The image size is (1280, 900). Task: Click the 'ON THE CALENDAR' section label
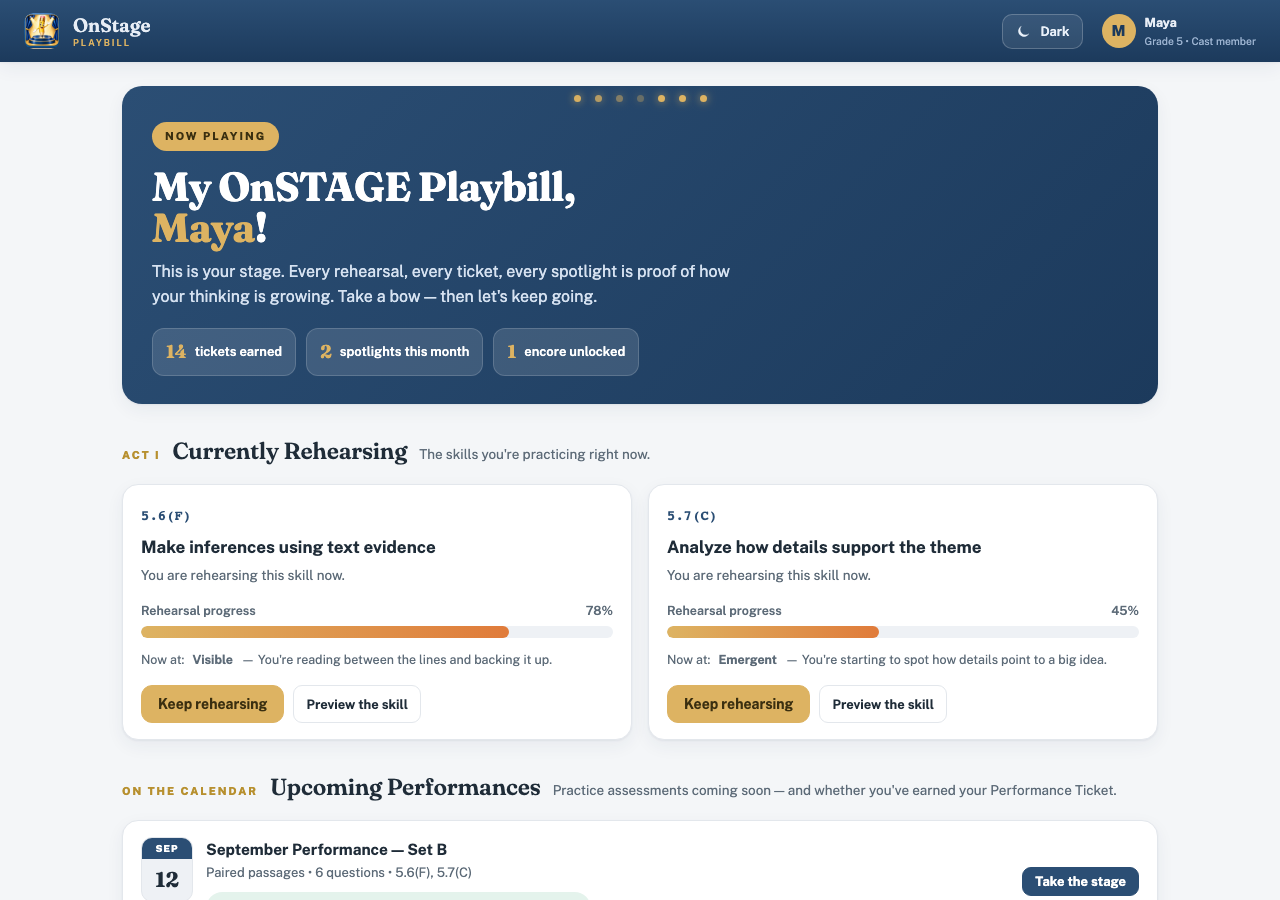tap(190, 791)
